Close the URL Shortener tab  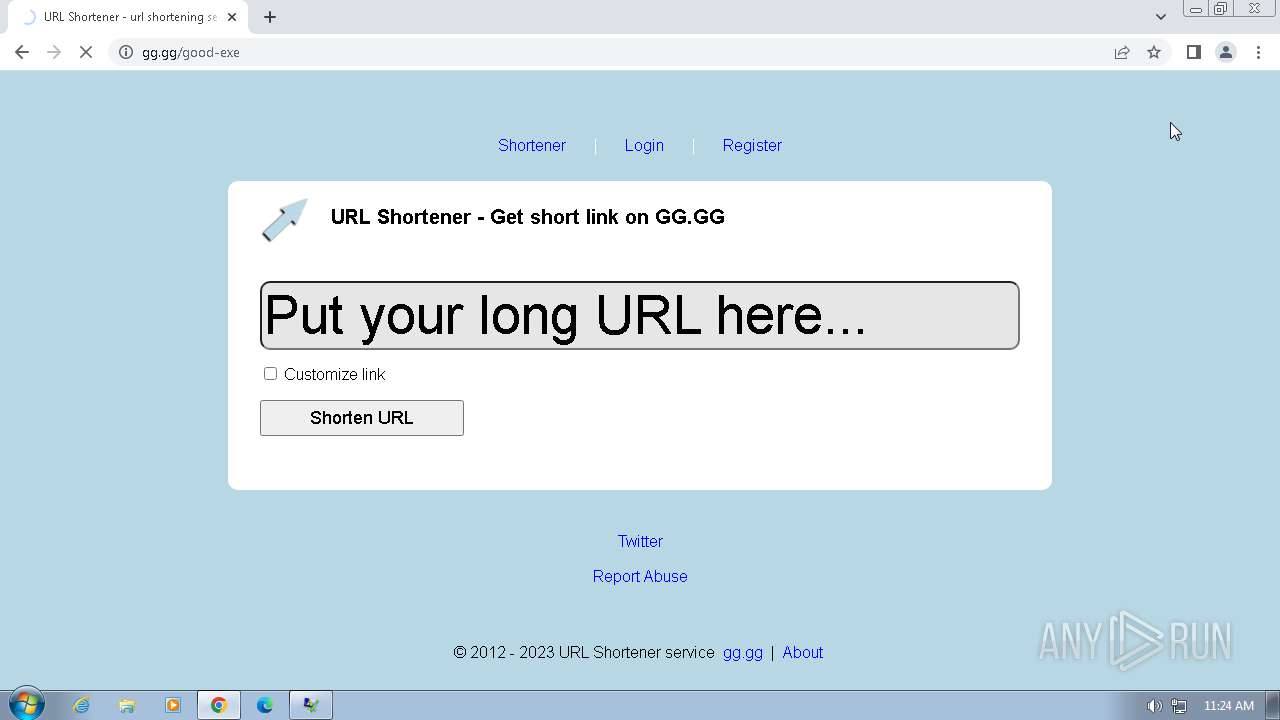(x=232, y=17)
